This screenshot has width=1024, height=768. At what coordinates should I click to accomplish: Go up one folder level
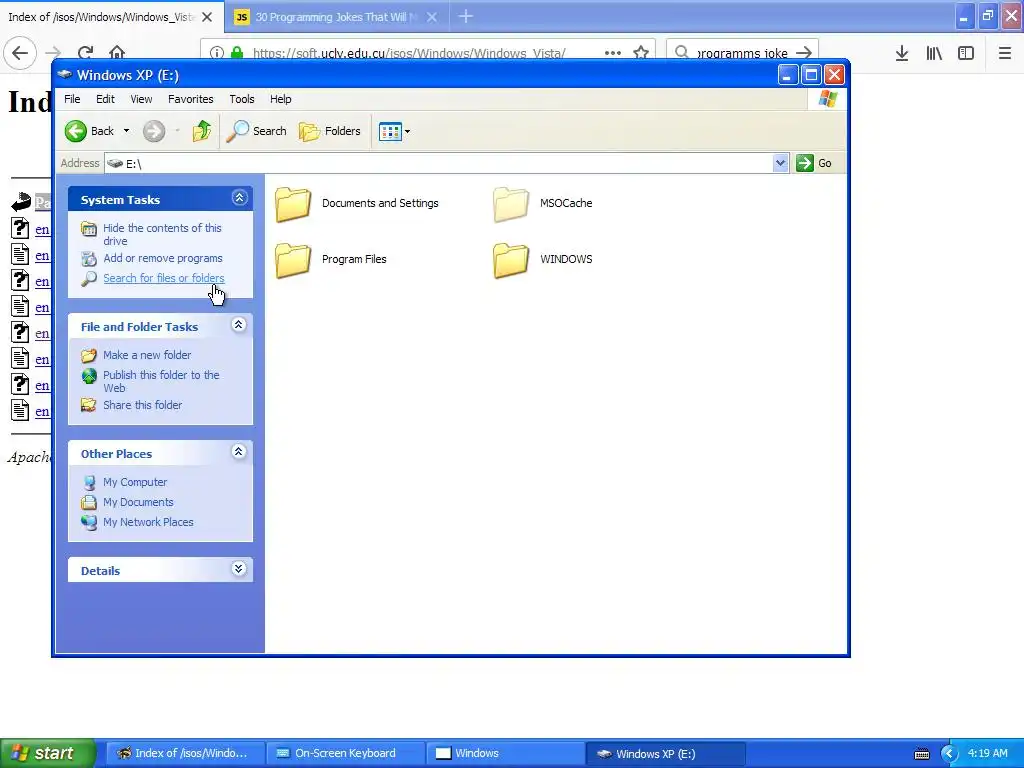[202, 131]
